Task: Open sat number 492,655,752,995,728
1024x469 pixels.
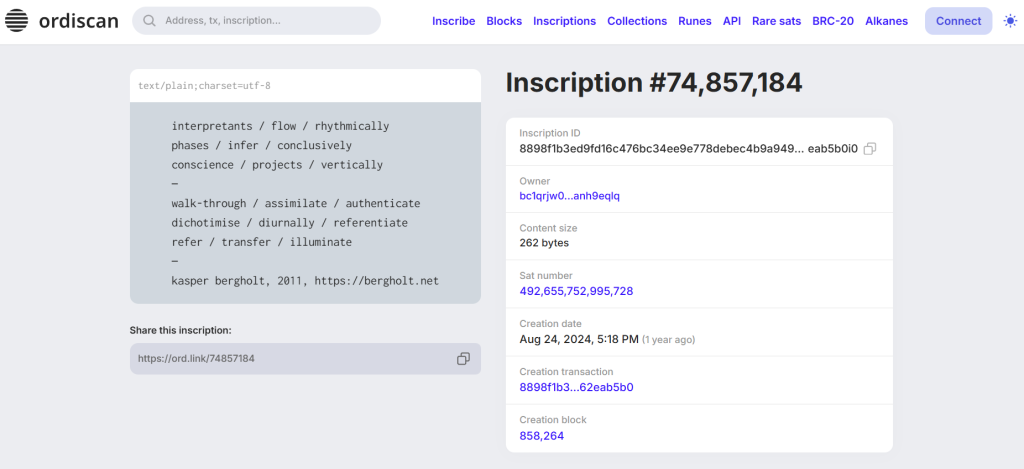Action: tap(576, 291)
